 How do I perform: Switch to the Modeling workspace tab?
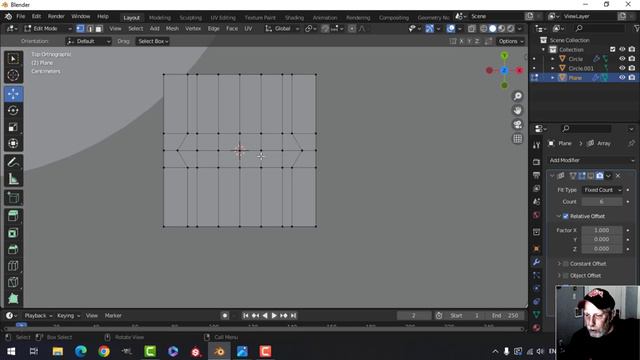[x=160, y=18]
